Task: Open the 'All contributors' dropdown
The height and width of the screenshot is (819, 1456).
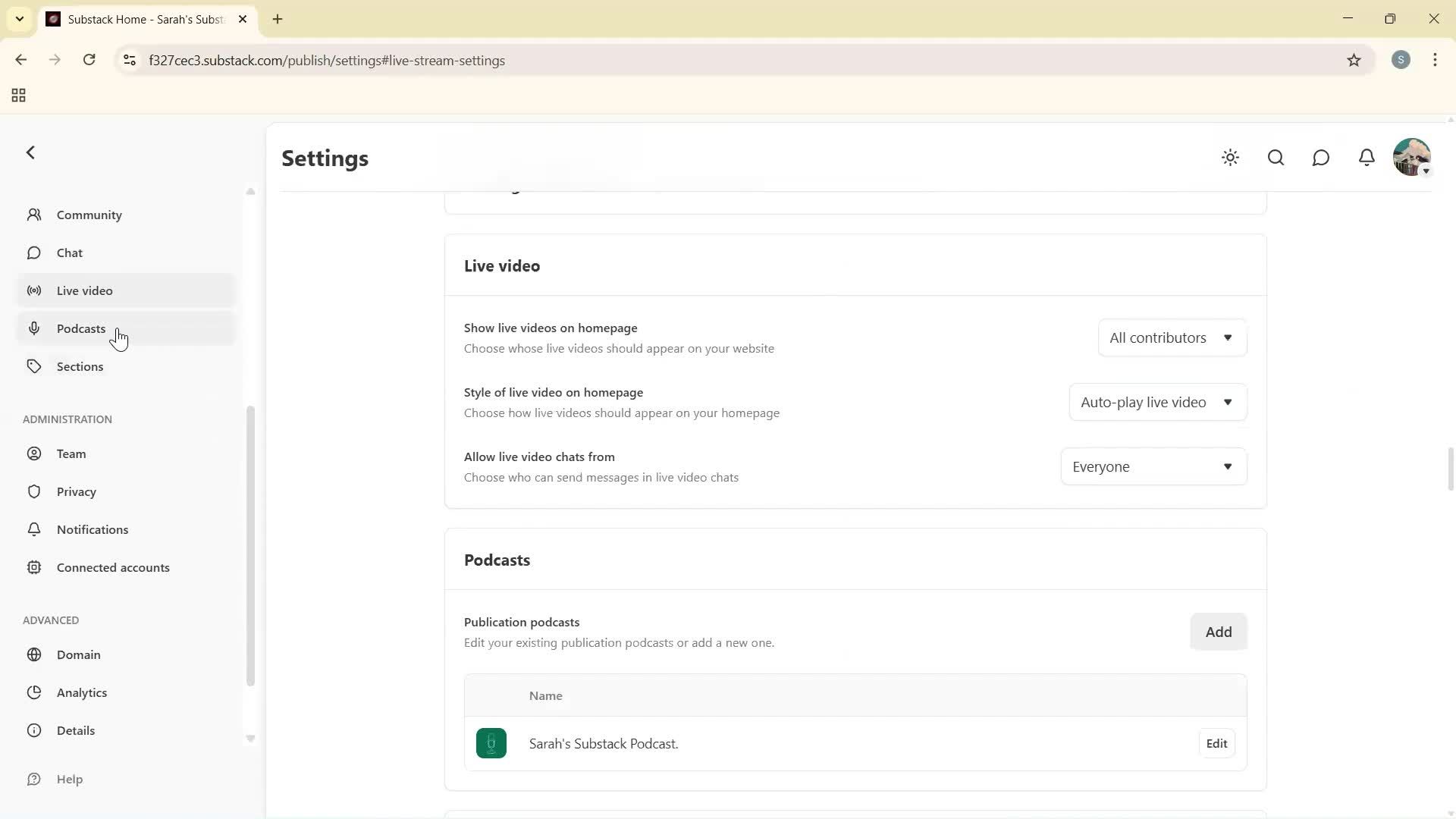Action: click(1172, 337)
